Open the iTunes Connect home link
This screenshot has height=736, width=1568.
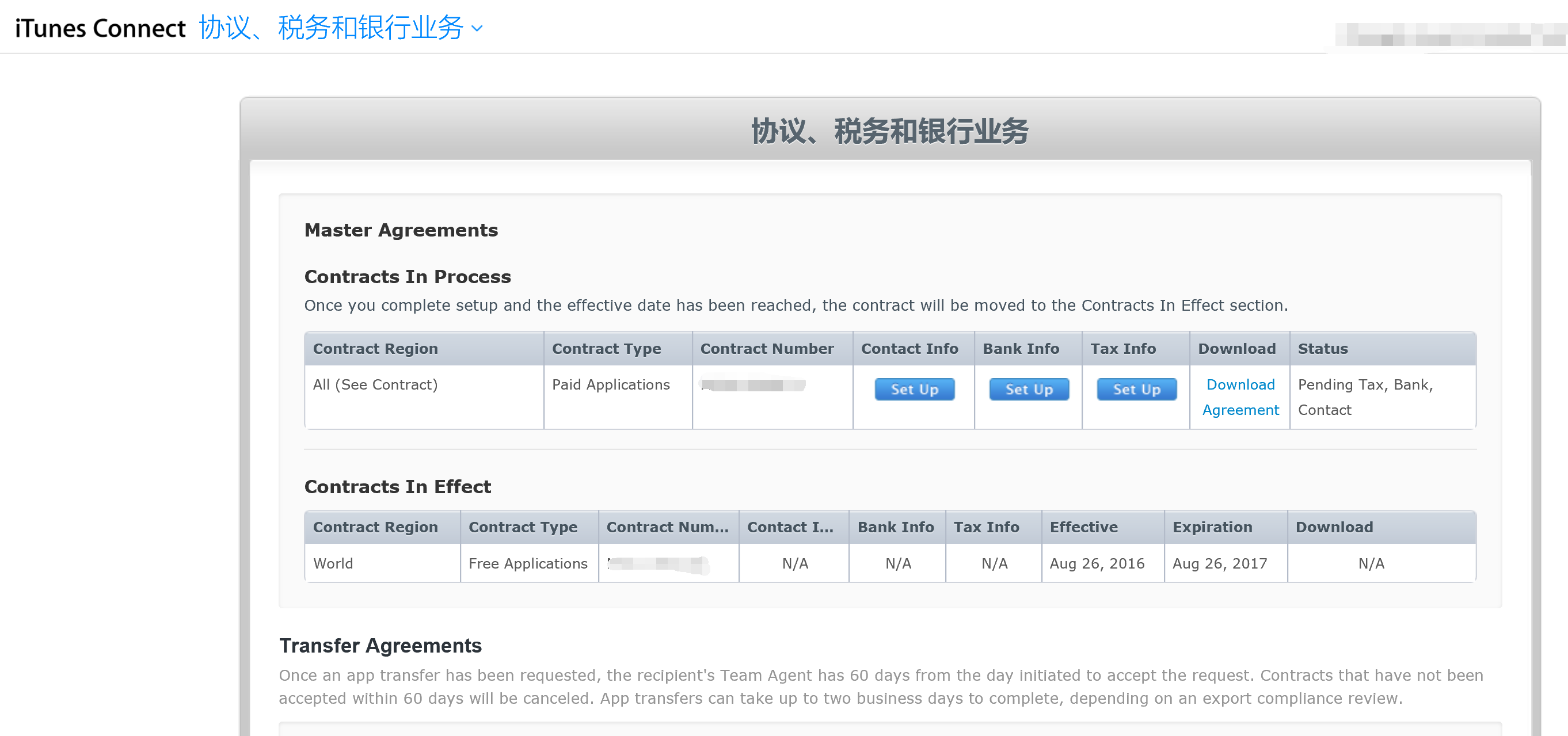coord(100,28)
